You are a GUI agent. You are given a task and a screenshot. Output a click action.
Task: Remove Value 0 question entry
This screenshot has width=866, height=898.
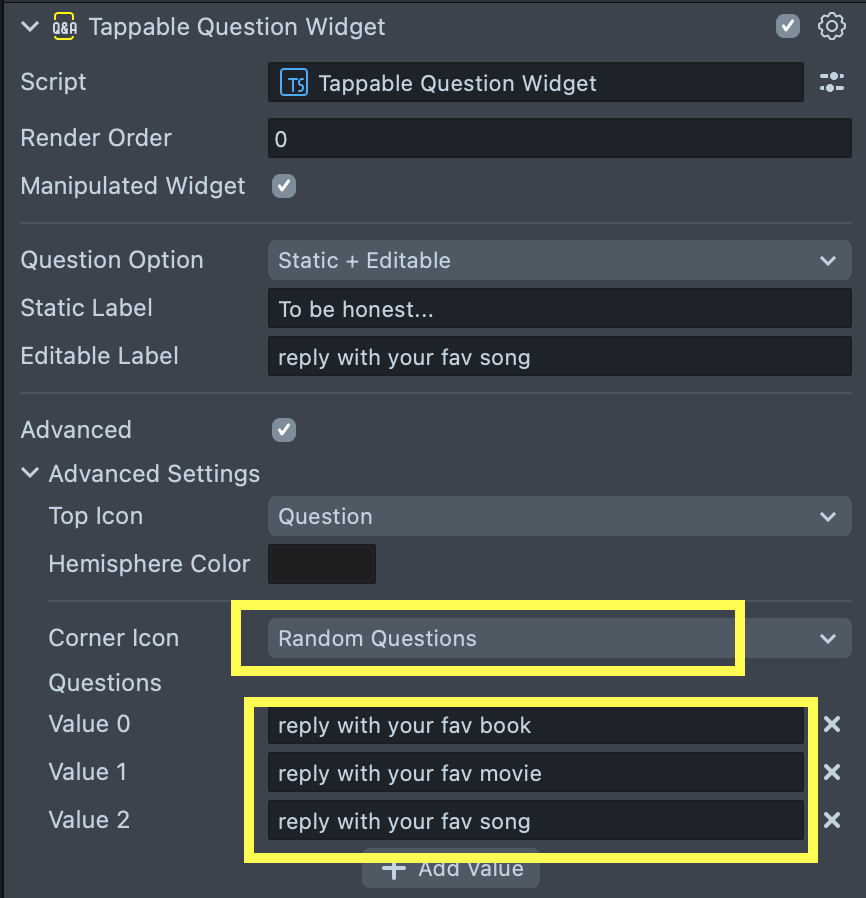click(832, 724)
